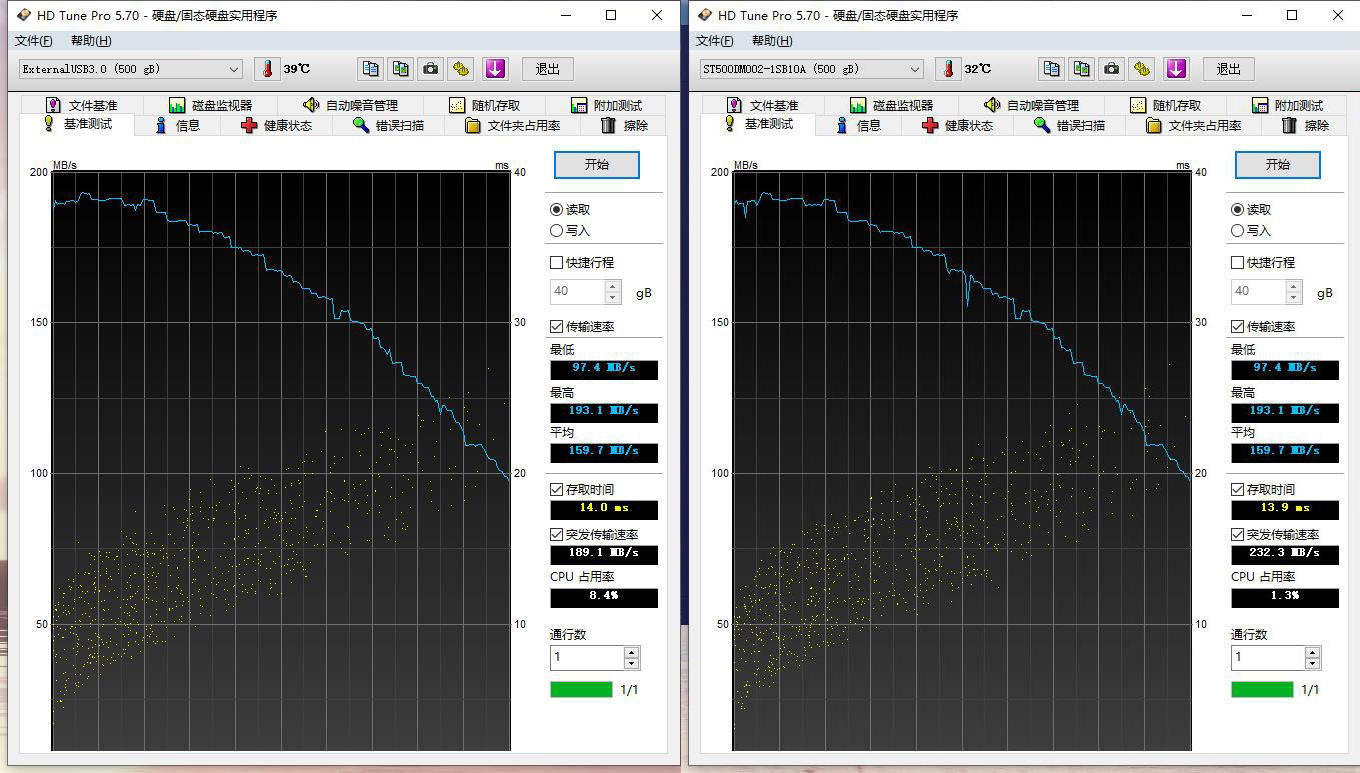The image size is (1360, 773).
Task: Increase the 通行数 stepper in the left window
Action: point(631,652)
